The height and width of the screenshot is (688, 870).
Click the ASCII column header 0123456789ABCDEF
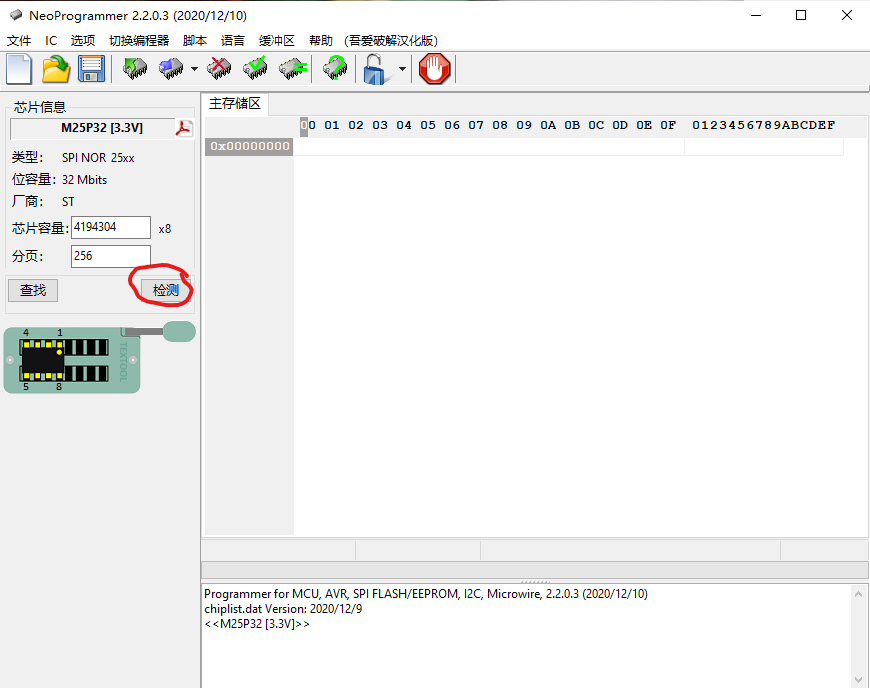tap(763, 125)
